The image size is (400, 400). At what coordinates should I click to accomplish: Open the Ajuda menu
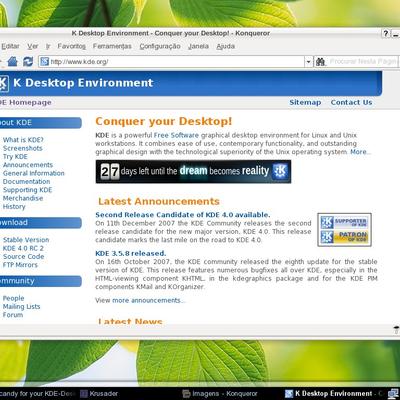point(226,46)
